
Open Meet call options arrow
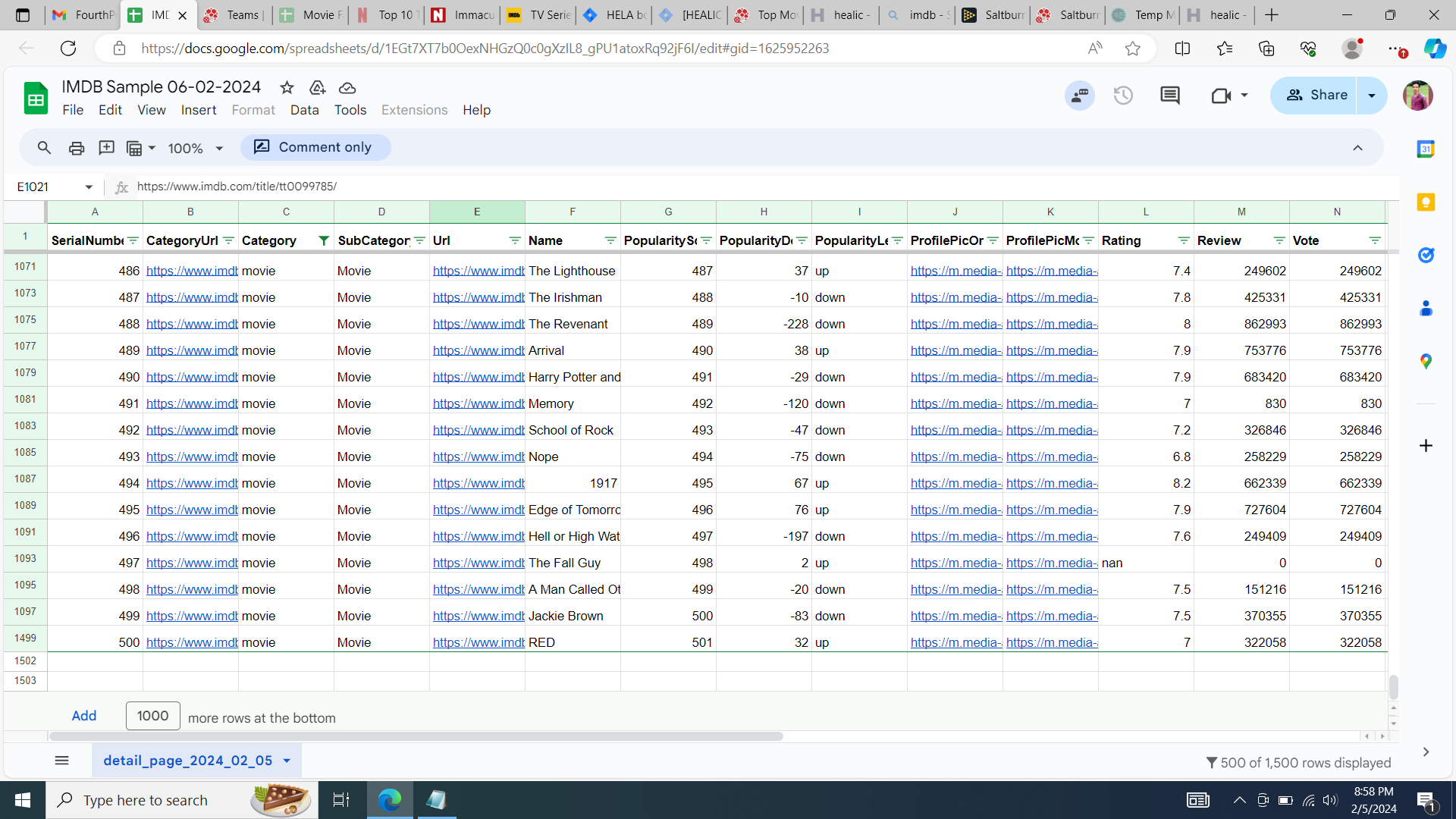(x=1244, y=96)
